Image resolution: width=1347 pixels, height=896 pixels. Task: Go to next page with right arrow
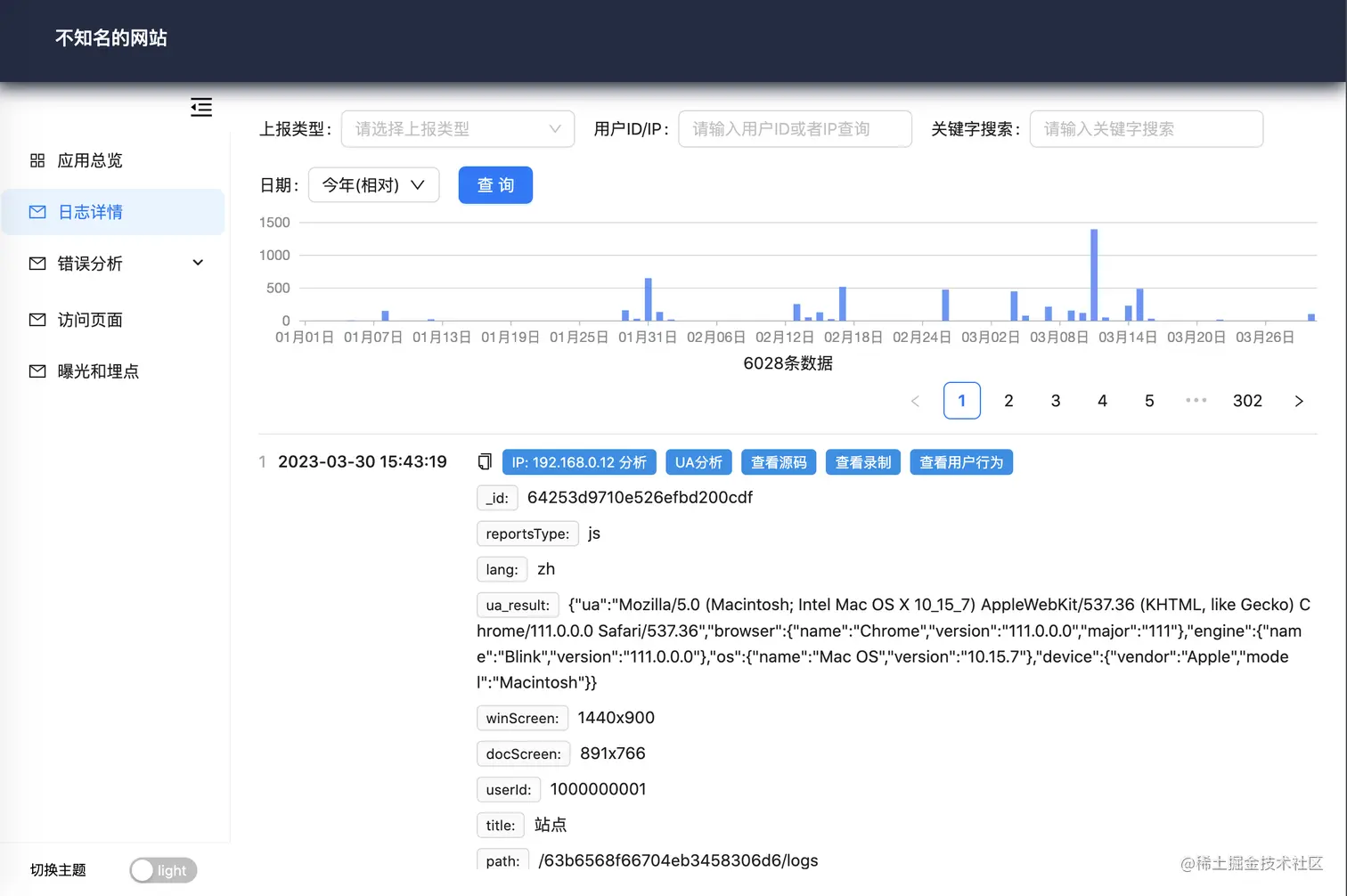[x=1299, y=401]
